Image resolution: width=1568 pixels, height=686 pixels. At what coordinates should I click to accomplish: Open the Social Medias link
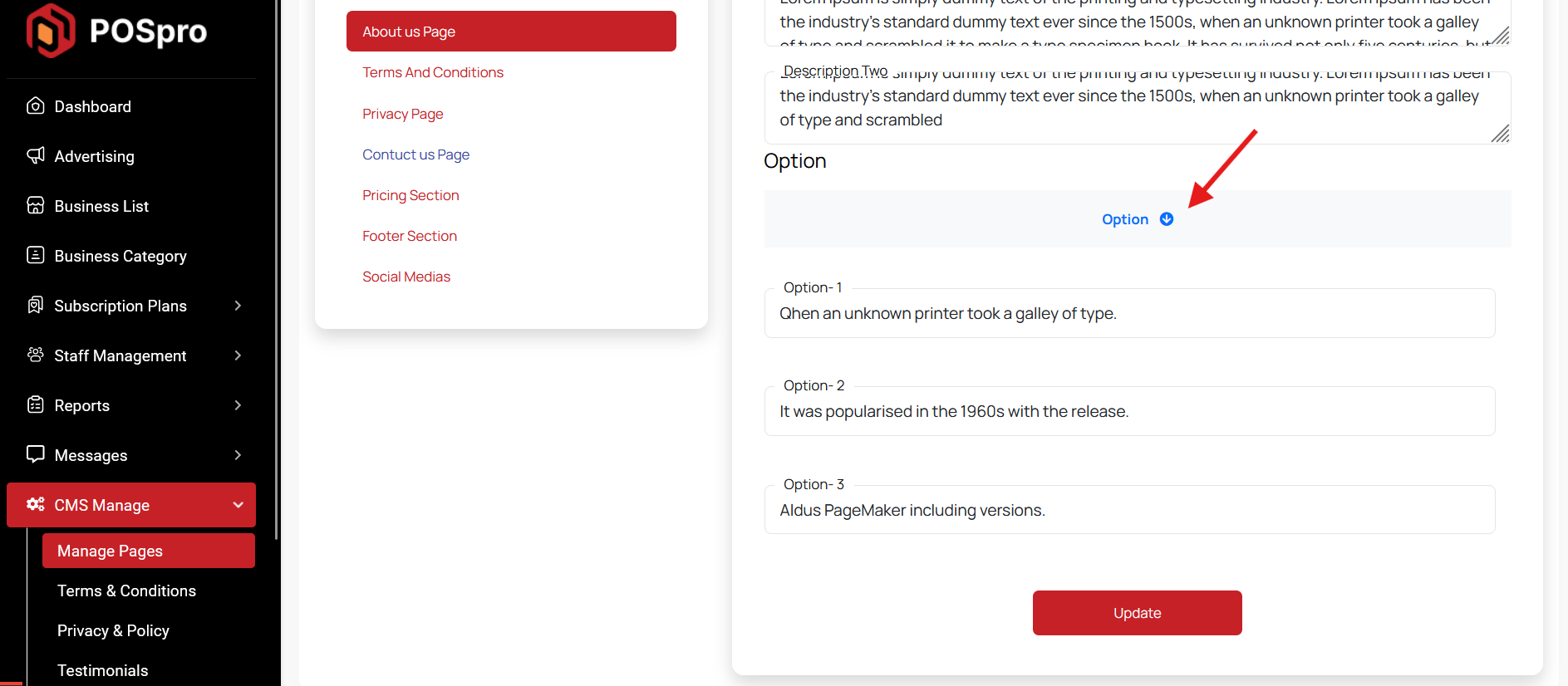406,277
